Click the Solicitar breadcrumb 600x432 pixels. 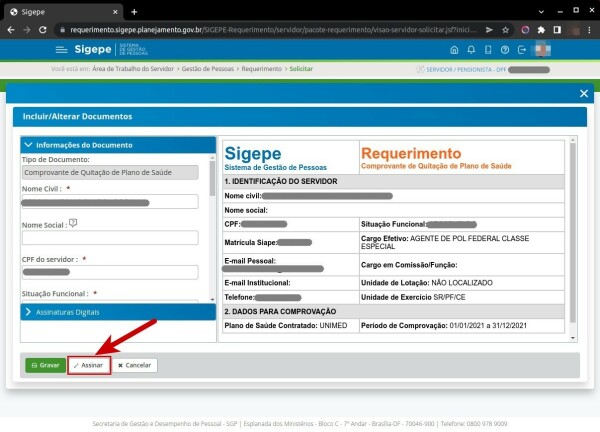coord(301,69)
